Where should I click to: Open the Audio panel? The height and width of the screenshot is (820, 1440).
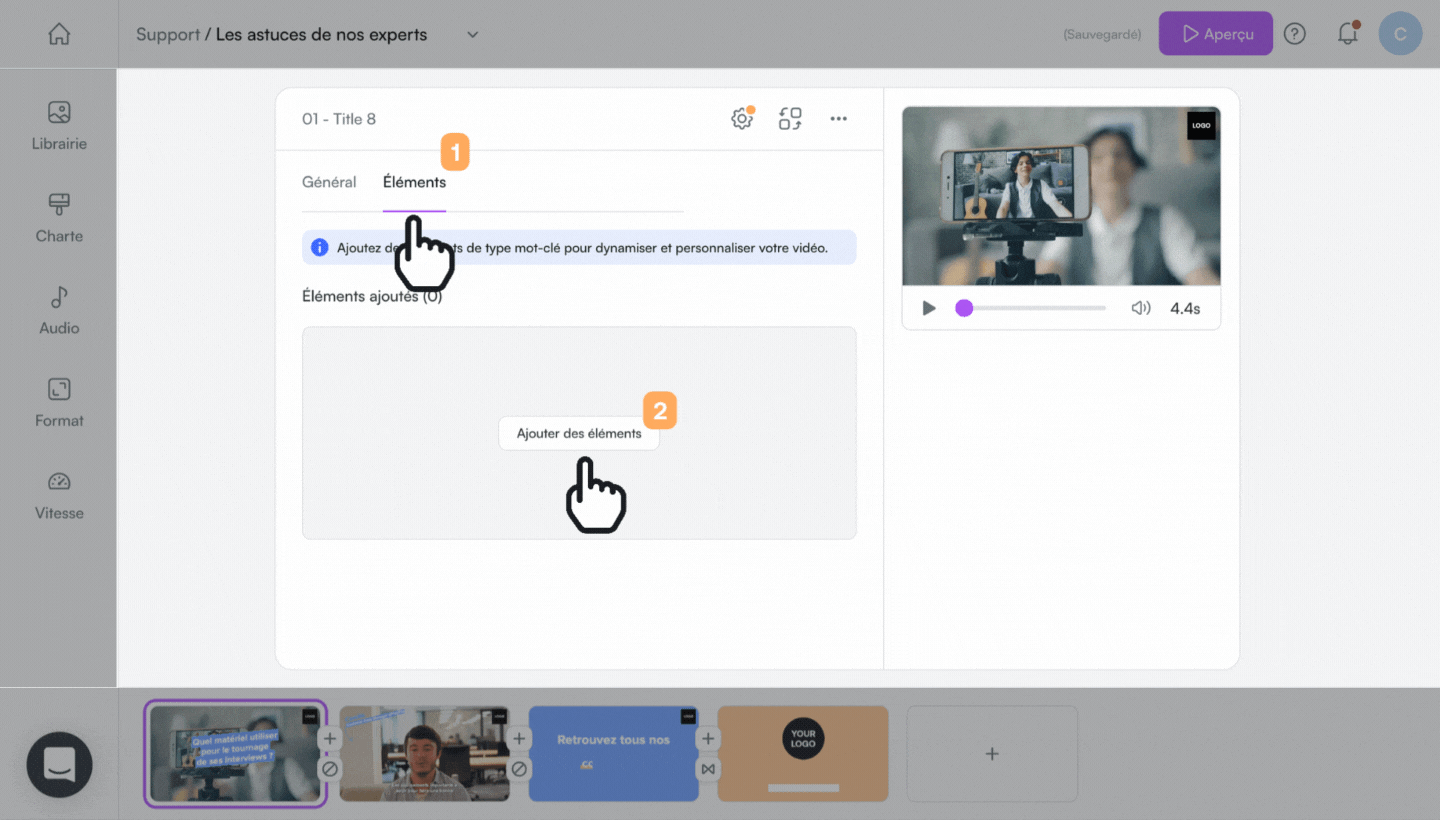[59, 311]
